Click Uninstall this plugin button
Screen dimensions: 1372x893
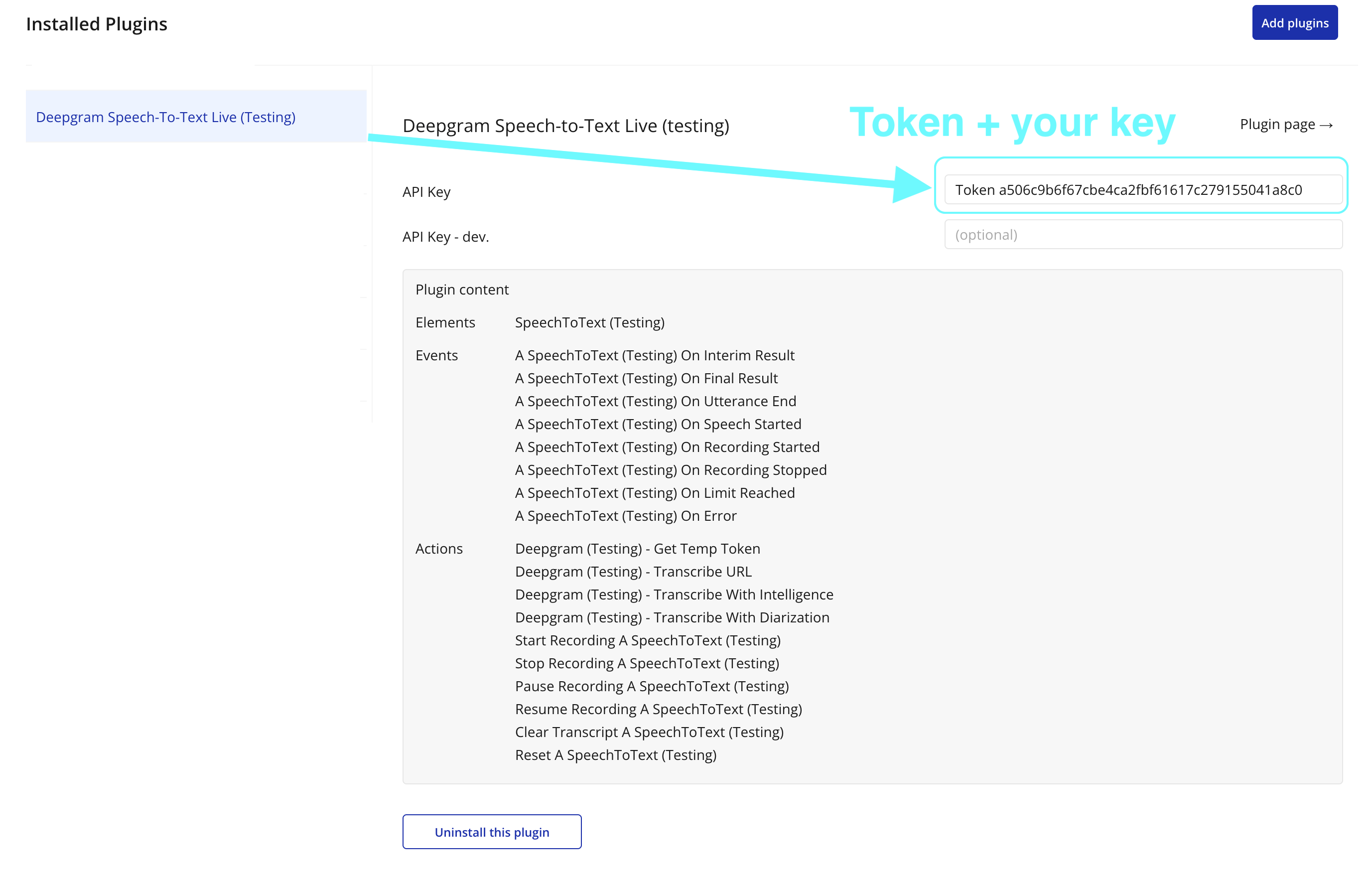coord(491,831)
